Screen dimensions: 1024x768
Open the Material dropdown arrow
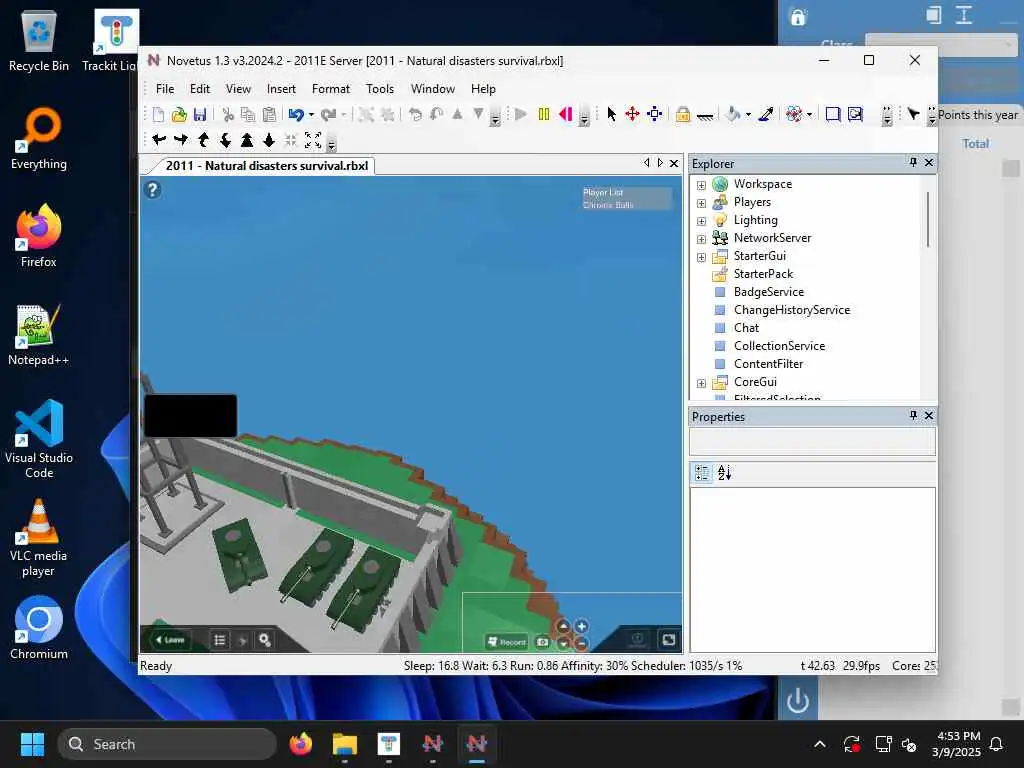pyautogui.click(x=809, y=115)
